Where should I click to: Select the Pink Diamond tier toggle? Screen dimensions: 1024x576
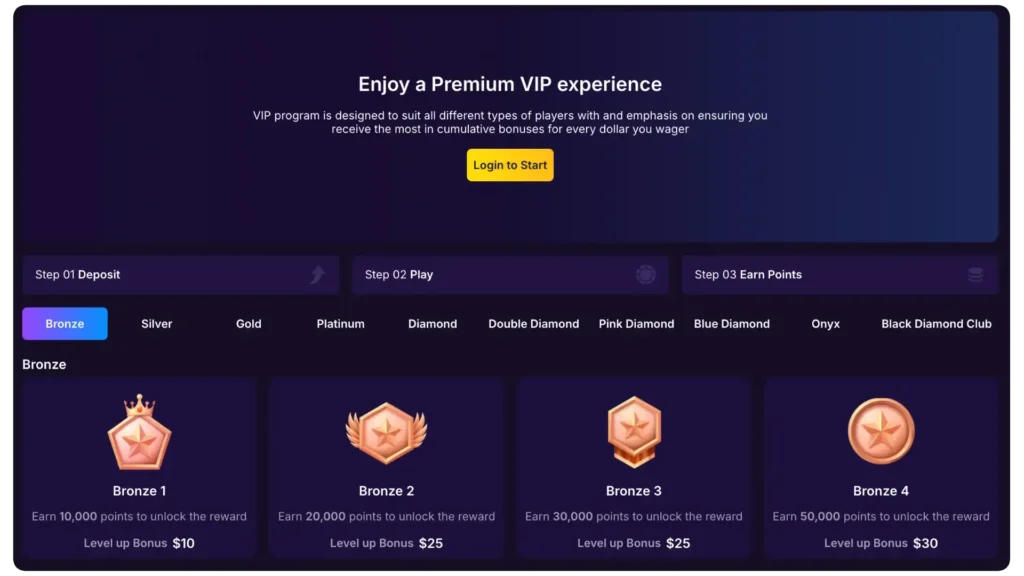(x=636, y=323)
